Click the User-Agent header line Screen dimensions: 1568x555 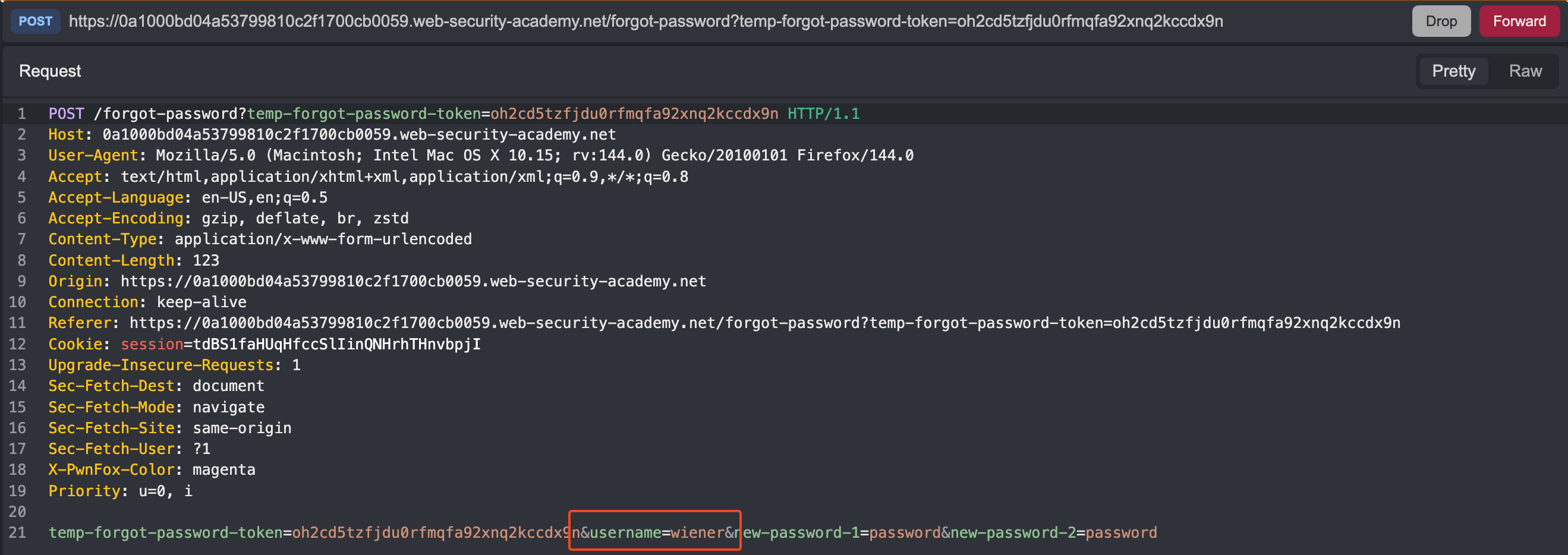pyautogui.click(x=481, y=155)
